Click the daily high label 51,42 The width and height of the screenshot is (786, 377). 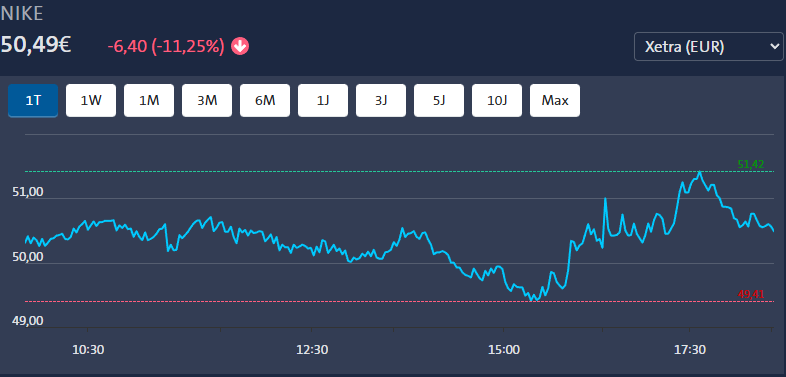751,164
